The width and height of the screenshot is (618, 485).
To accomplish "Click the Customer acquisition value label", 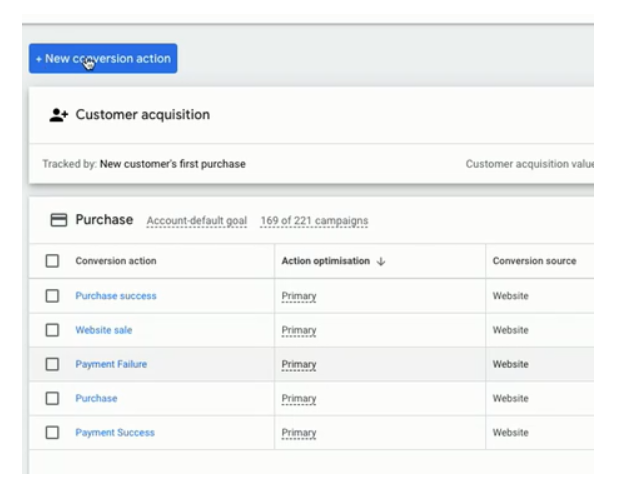I will point(530,164).
